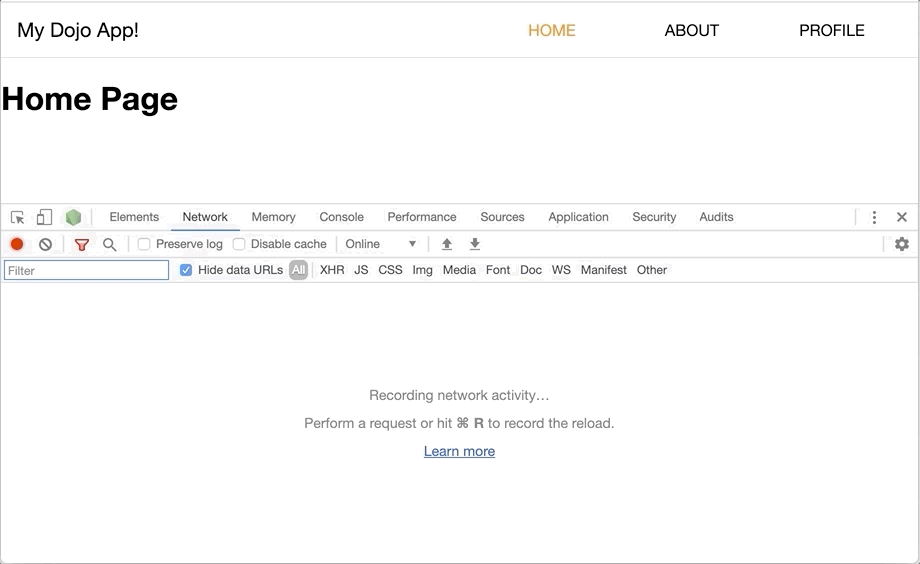Toggle the network filter funnel icon
The width and height of the screenshot is (920, 564).
[82, 244]
